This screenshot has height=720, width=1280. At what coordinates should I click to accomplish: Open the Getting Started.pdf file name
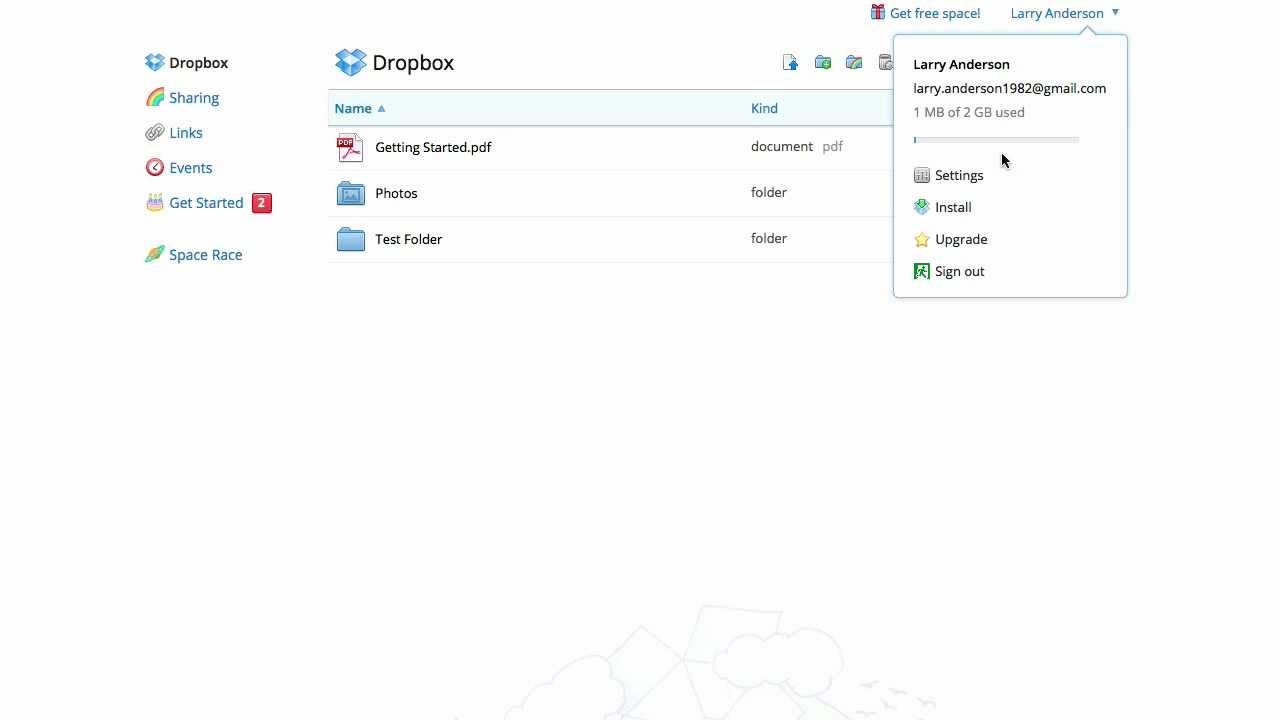[433, 147]
